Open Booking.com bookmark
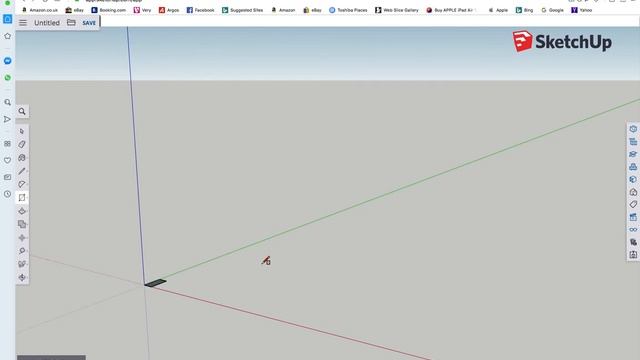 [x=109, y=10]
